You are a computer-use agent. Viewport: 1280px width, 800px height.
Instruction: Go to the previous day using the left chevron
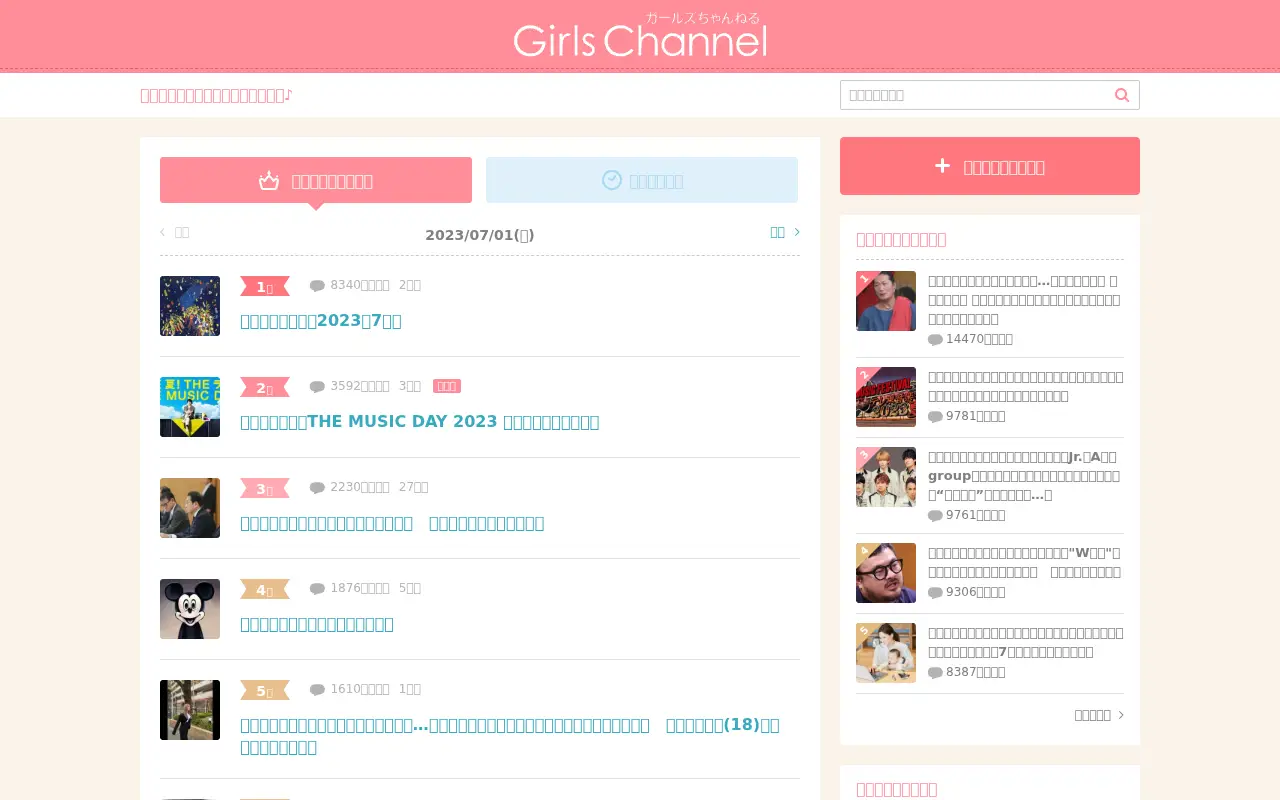tap(163, 232)
